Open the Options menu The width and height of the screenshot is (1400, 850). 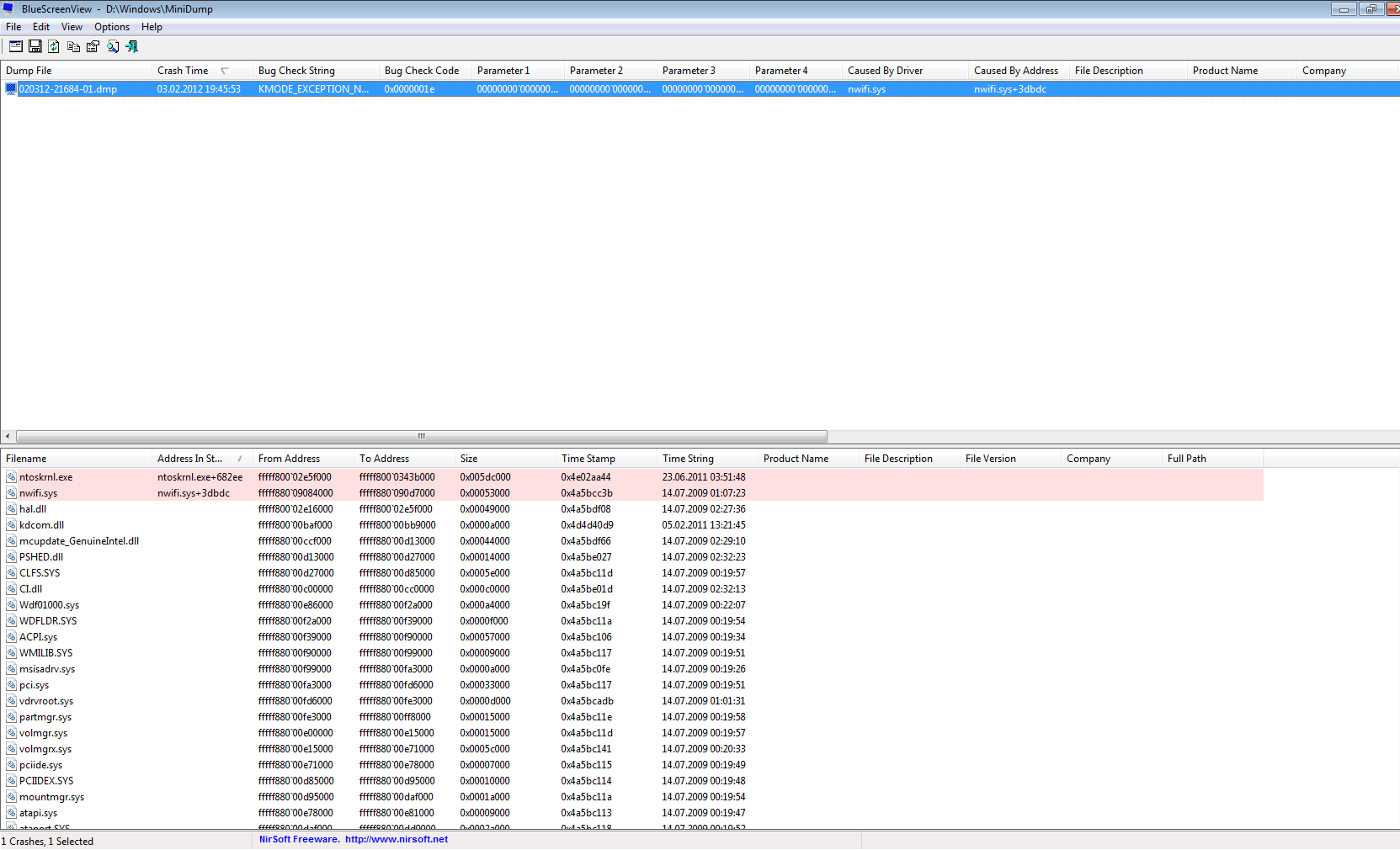coord(112,27)
